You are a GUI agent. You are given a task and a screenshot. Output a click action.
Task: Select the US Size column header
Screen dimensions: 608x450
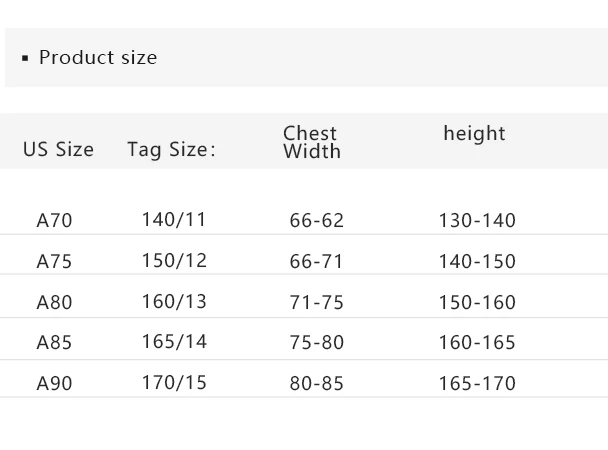58,150
